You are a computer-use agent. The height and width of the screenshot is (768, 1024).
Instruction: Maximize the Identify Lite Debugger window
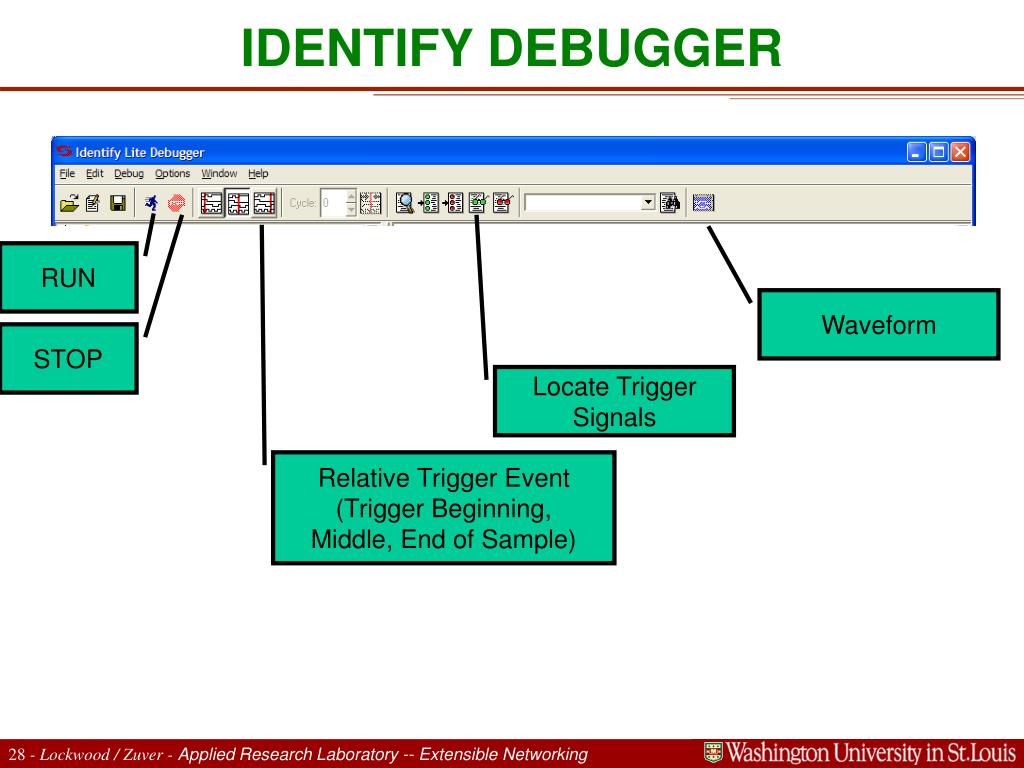938,152
